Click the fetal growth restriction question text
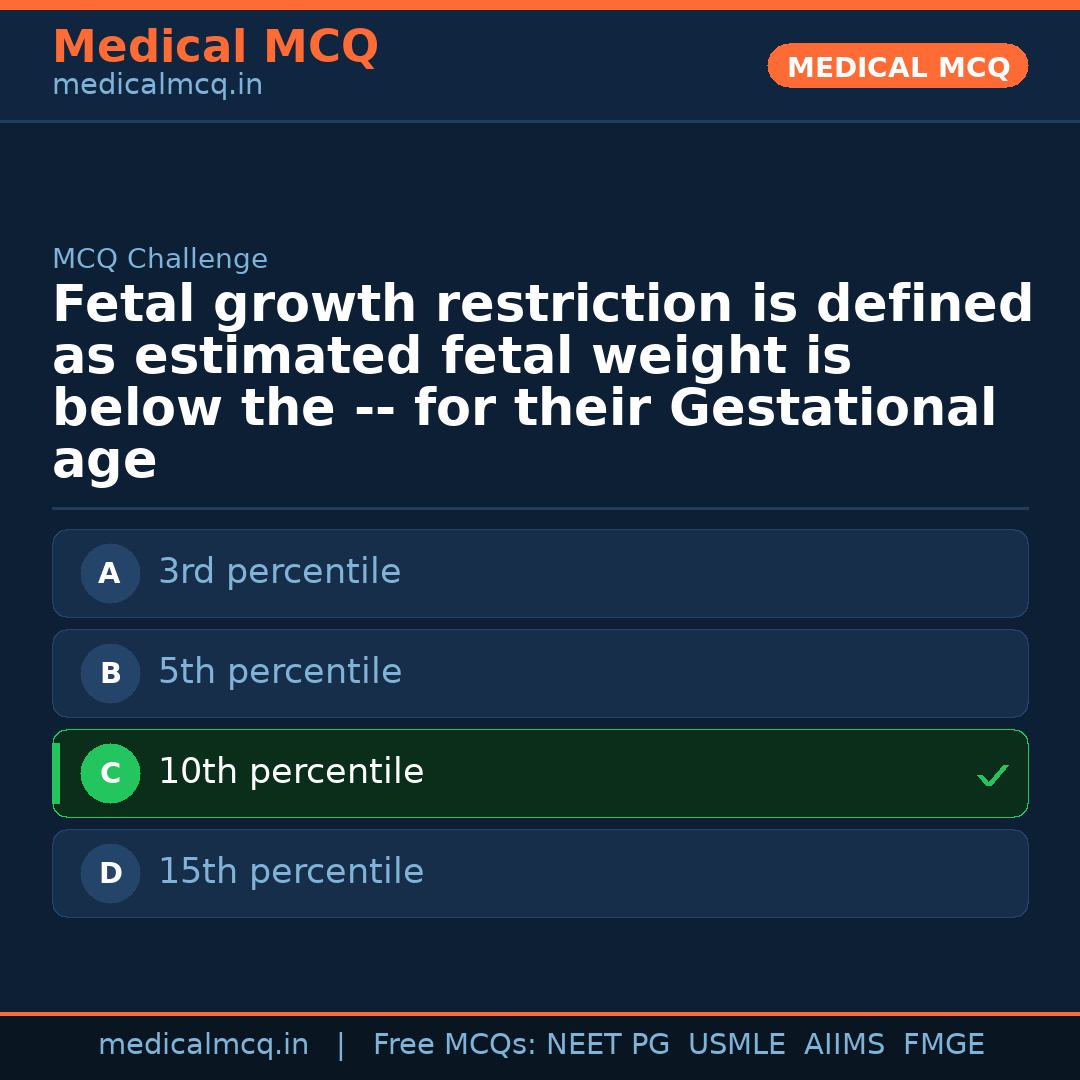The width and height of the screenshot is (1080, 1080). pyautogui.click(x=540, y=382)
